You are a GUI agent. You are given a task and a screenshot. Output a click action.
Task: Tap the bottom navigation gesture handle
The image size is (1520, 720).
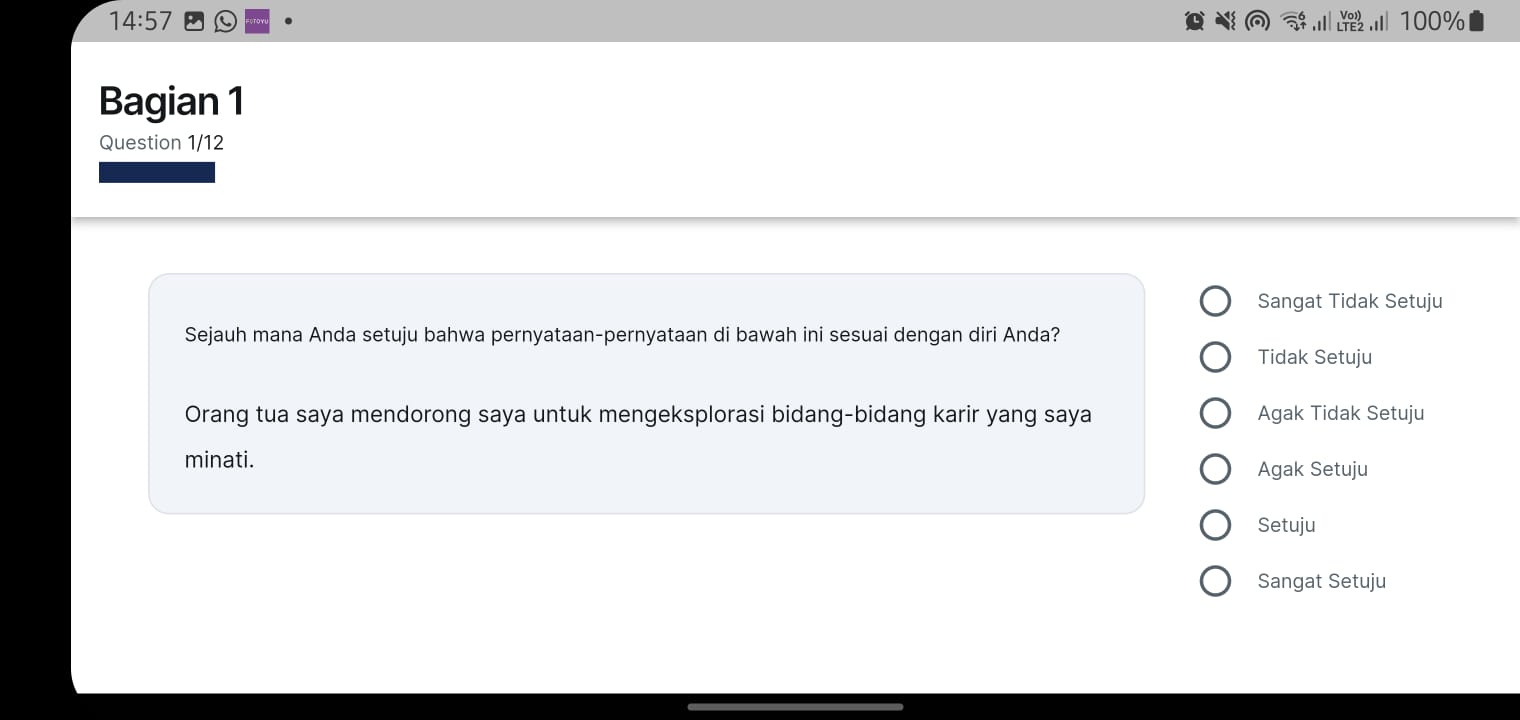click(795, 707)
